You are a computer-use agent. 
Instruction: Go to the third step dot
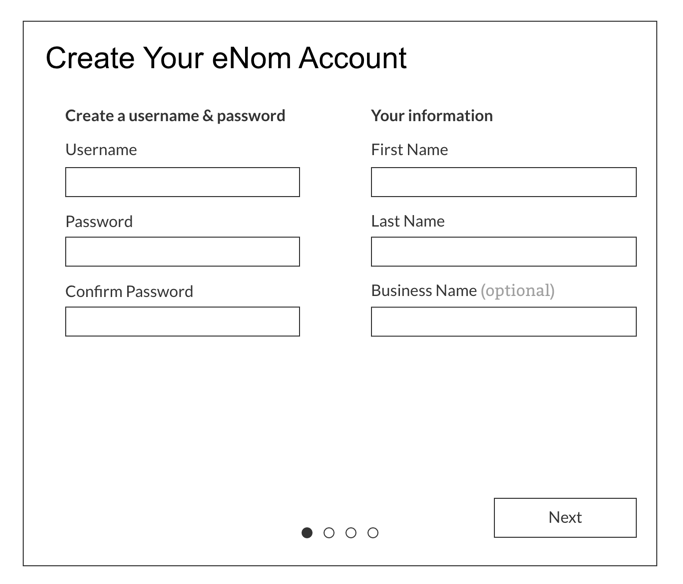pos(351,533)
